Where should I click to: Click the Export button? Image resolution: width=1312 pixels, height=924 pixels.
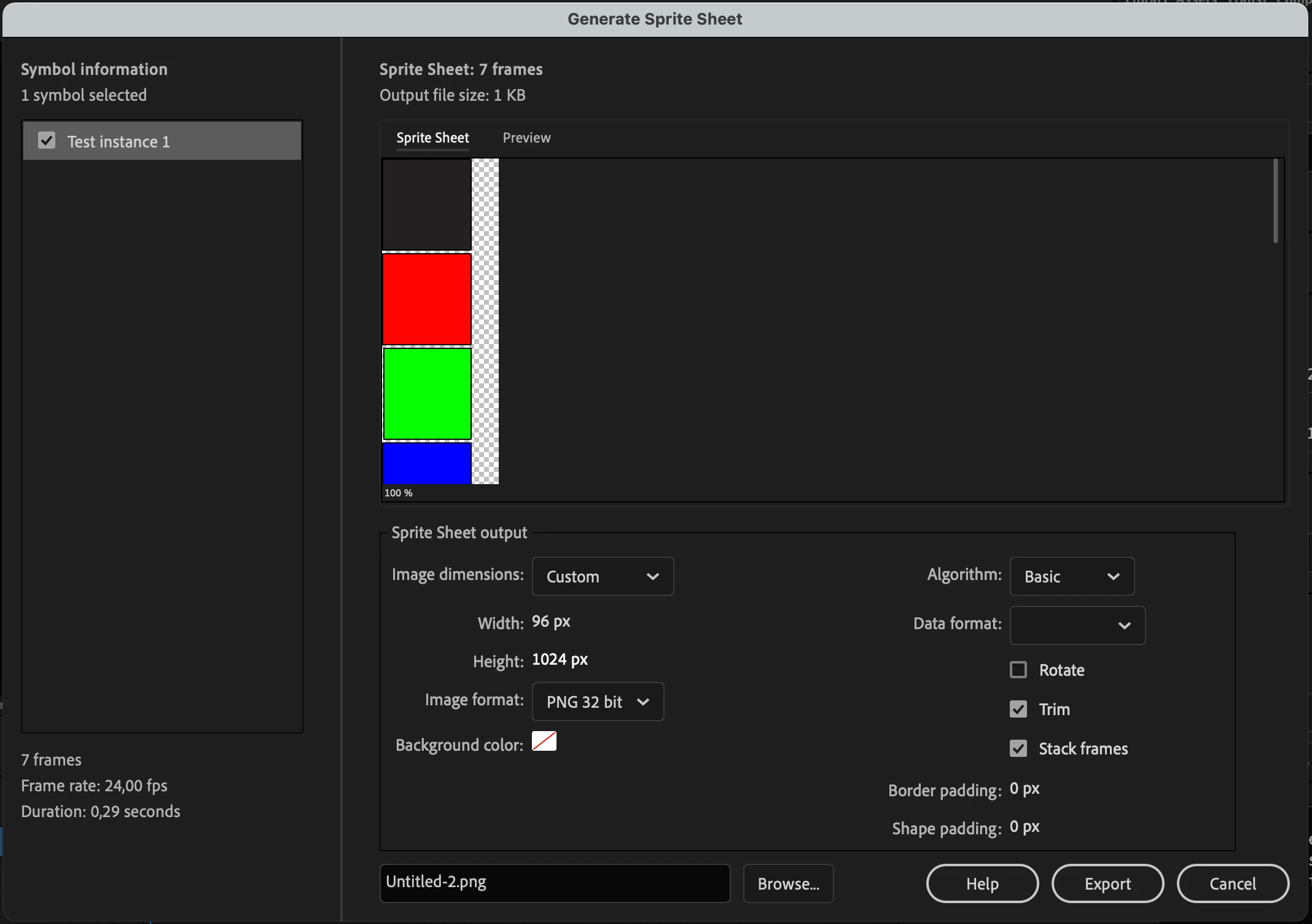[1107, 883]
